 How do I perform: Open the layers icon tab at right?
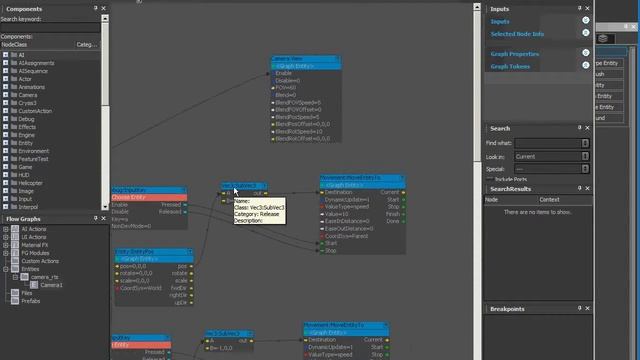(603, 39)
